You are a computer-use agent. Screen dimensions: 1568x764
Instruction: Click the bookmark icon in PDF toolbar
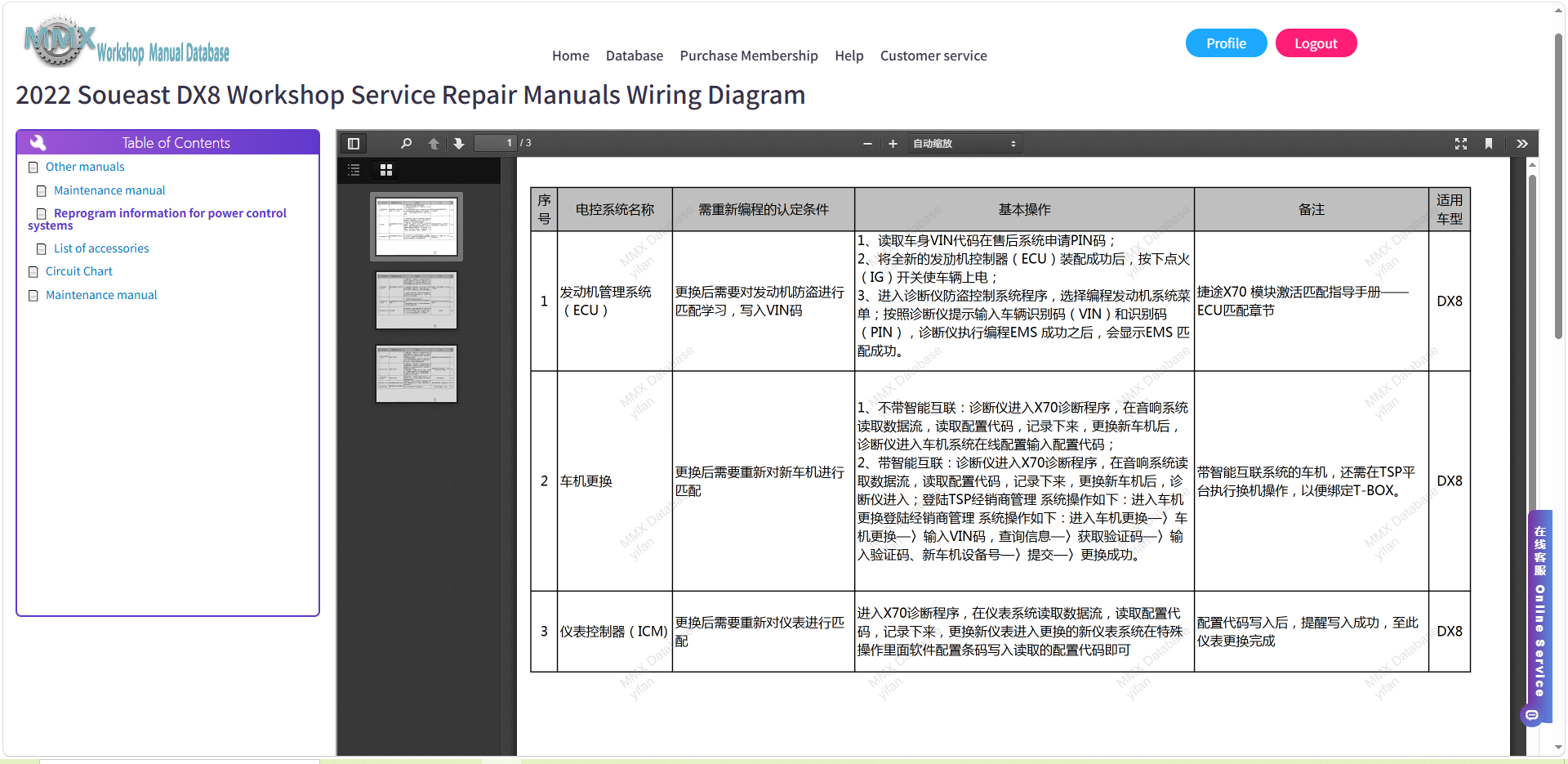pyautogui.click(x=1489, y=144)
